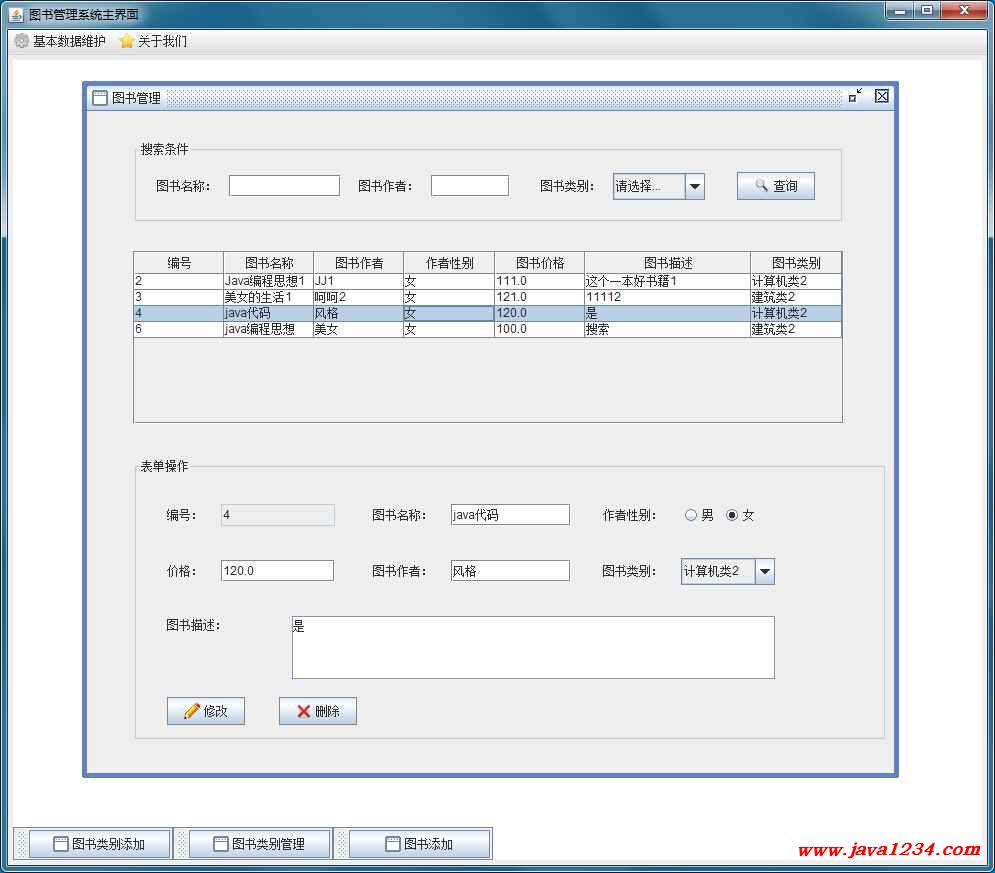Click the description cell 这个一本好书籍1
The width and height of the screenshot is (995, 873).
(x=668, y=281)
